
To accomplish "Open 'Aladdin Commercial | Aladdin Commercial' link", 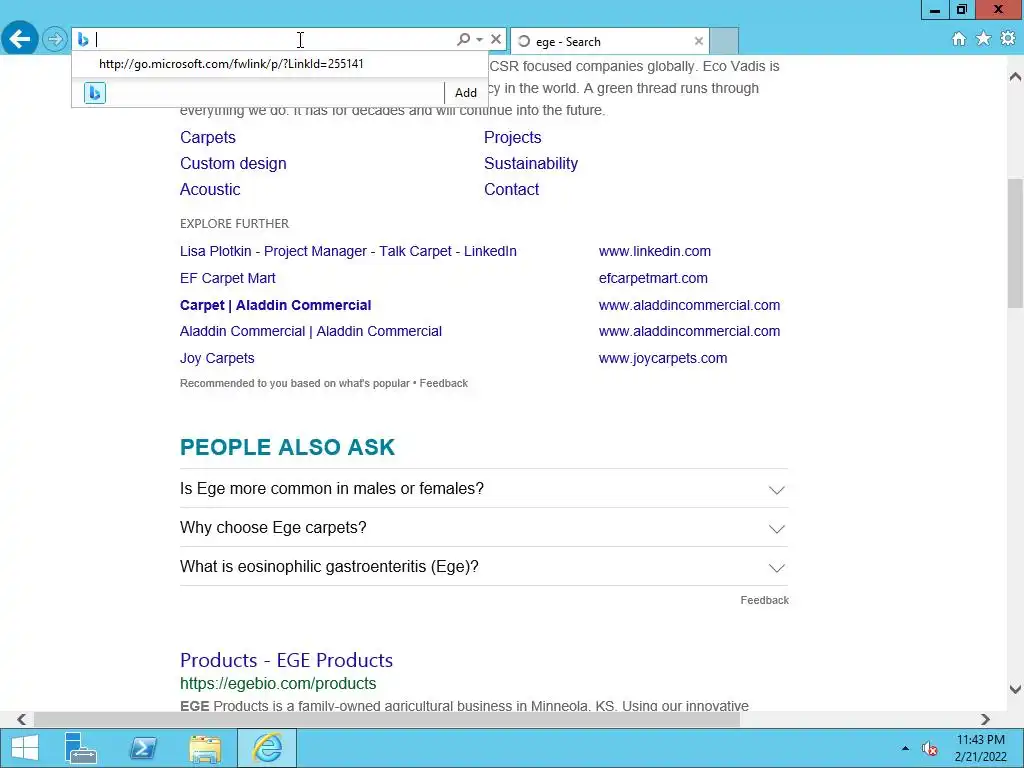I will click(311, 331).
